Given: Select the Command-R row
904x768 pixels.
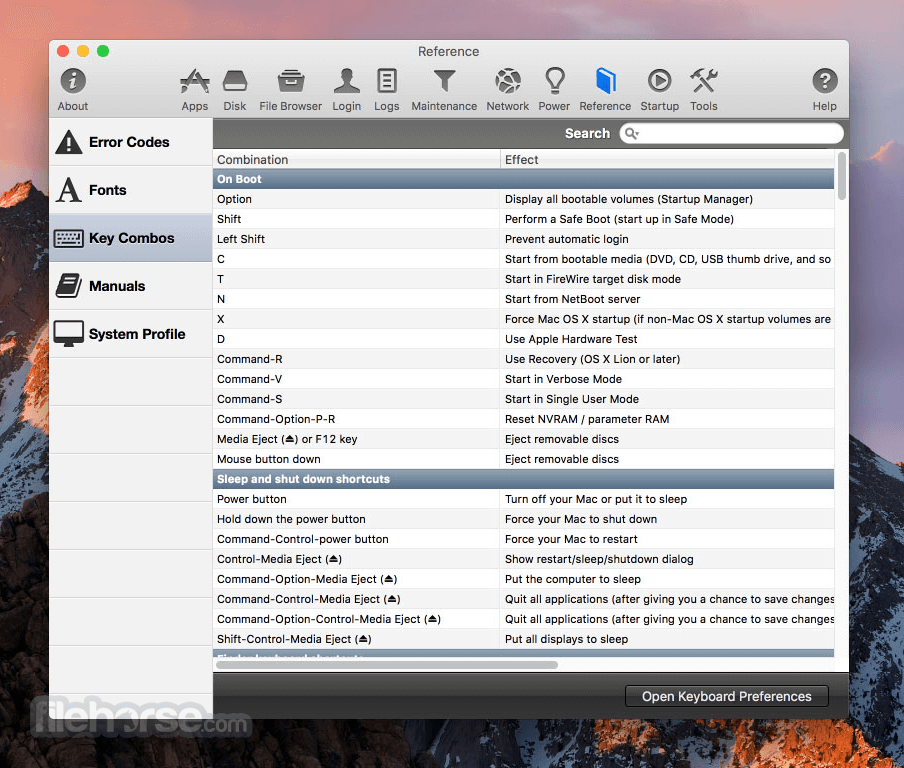Looking at the screenshot, I should pos(523,359).
